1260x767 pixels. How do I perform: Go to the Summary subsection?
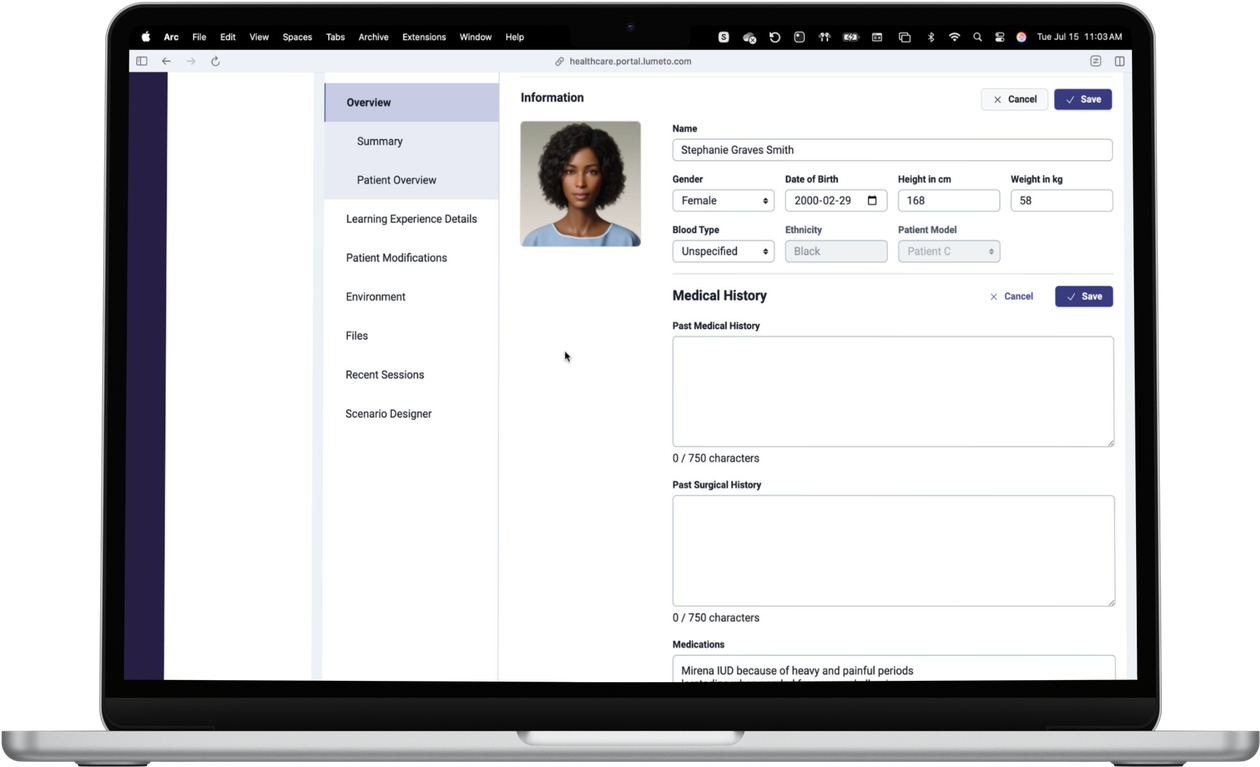(x=412, y=141)
